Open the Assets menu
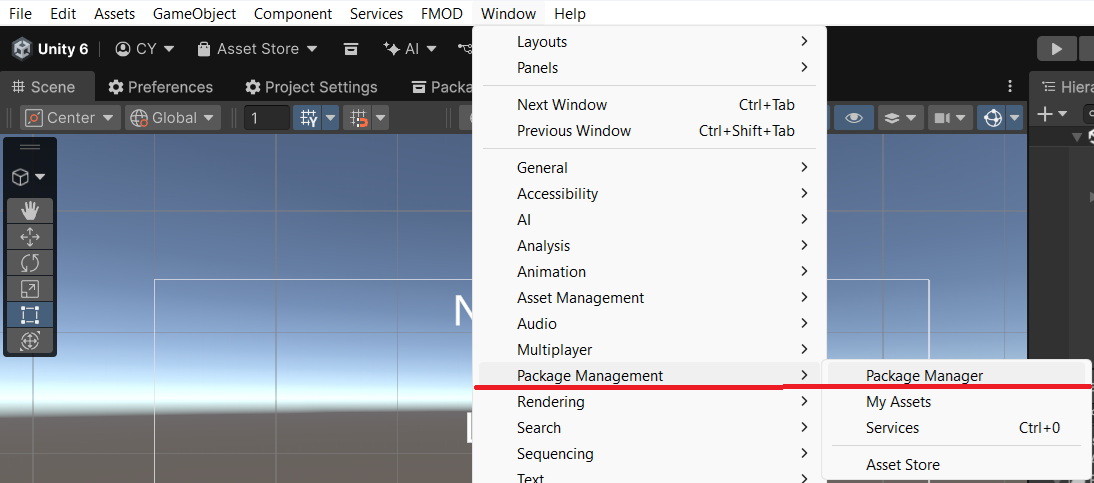This screenshot has width=1094, height=483. pos(114,13)
